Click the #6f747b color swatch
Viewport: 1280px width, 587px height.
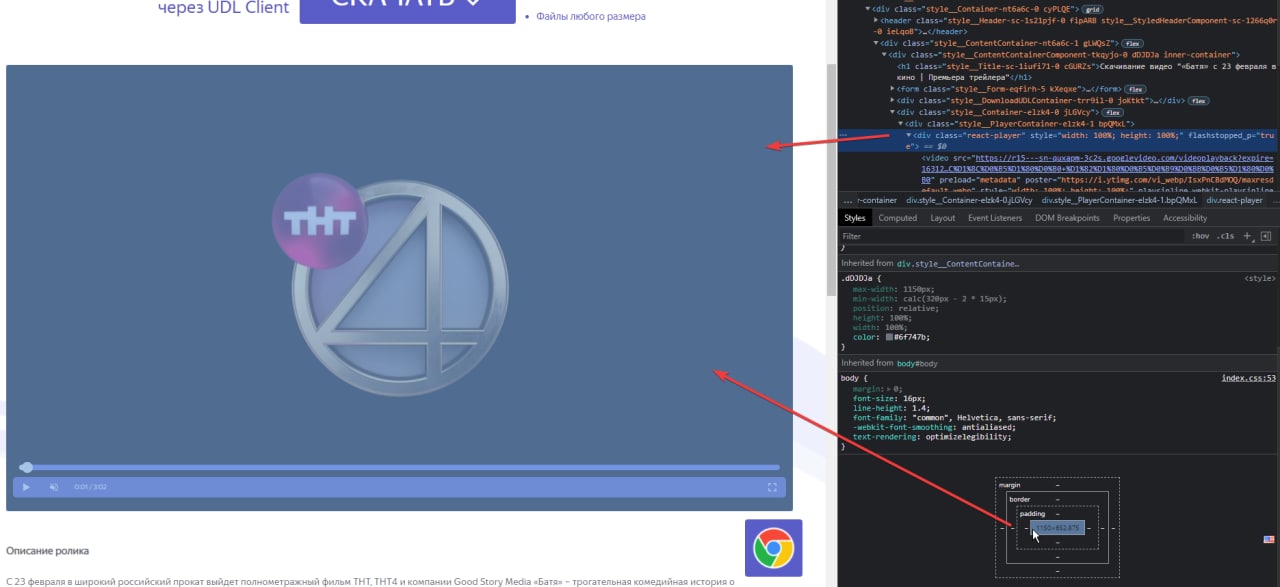click(889, 337)
